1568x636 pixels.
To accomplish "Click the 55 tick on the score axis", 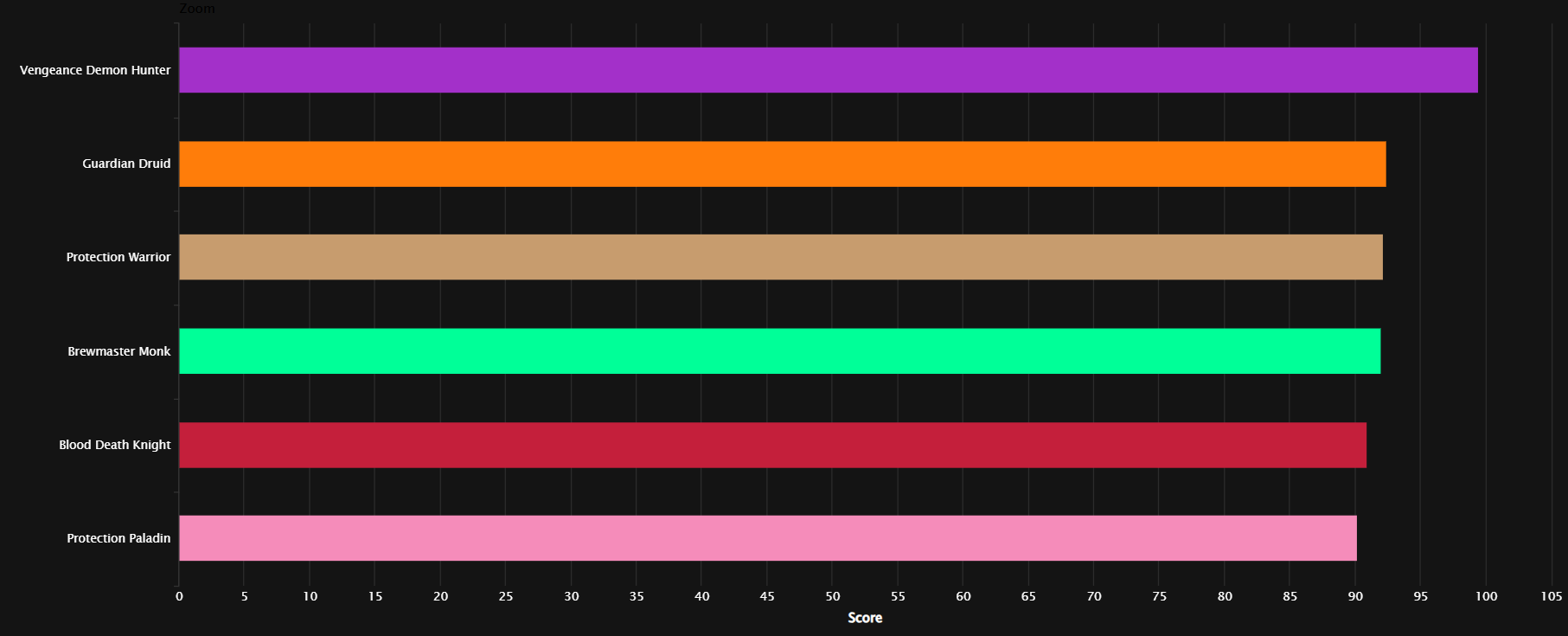I will (898, 596).
